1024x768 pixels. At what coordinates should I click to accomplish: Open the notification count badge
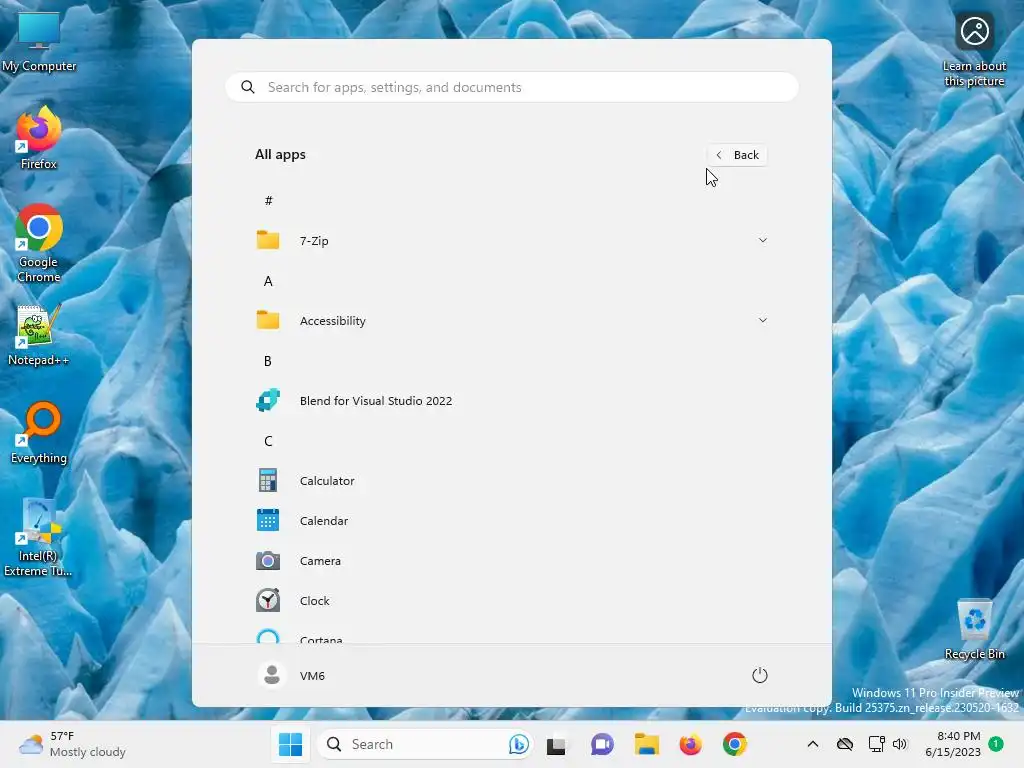[996, 744]
